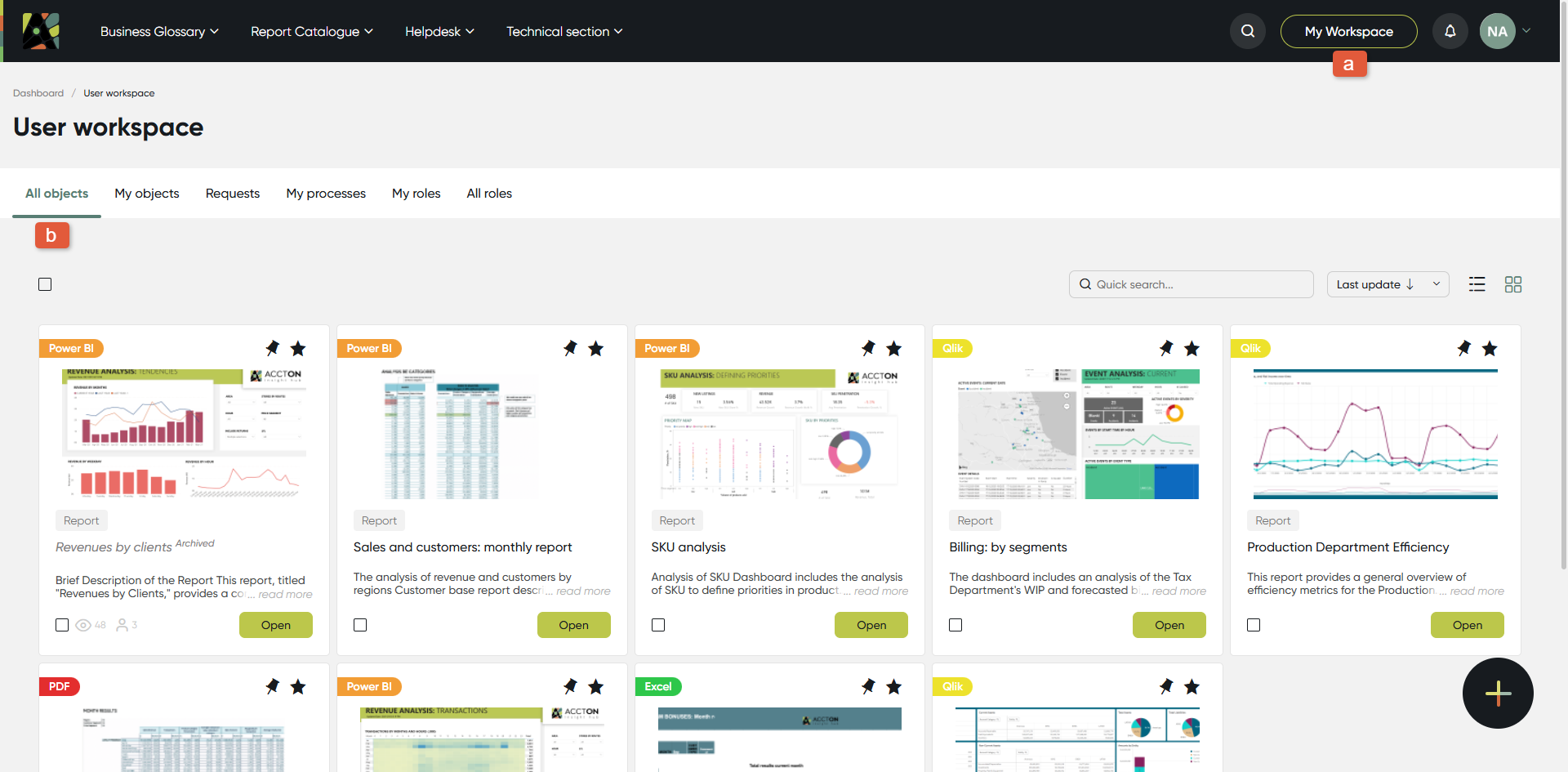Pin the SKU analysis report card

pos(868,348)
